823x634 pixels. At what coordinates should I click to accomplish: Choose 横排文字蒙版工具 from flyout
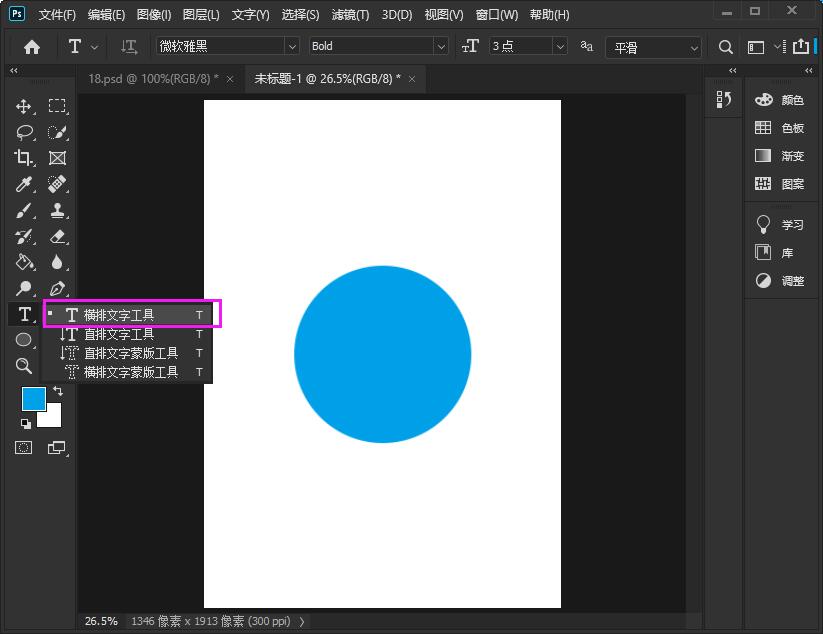point(128,372)
